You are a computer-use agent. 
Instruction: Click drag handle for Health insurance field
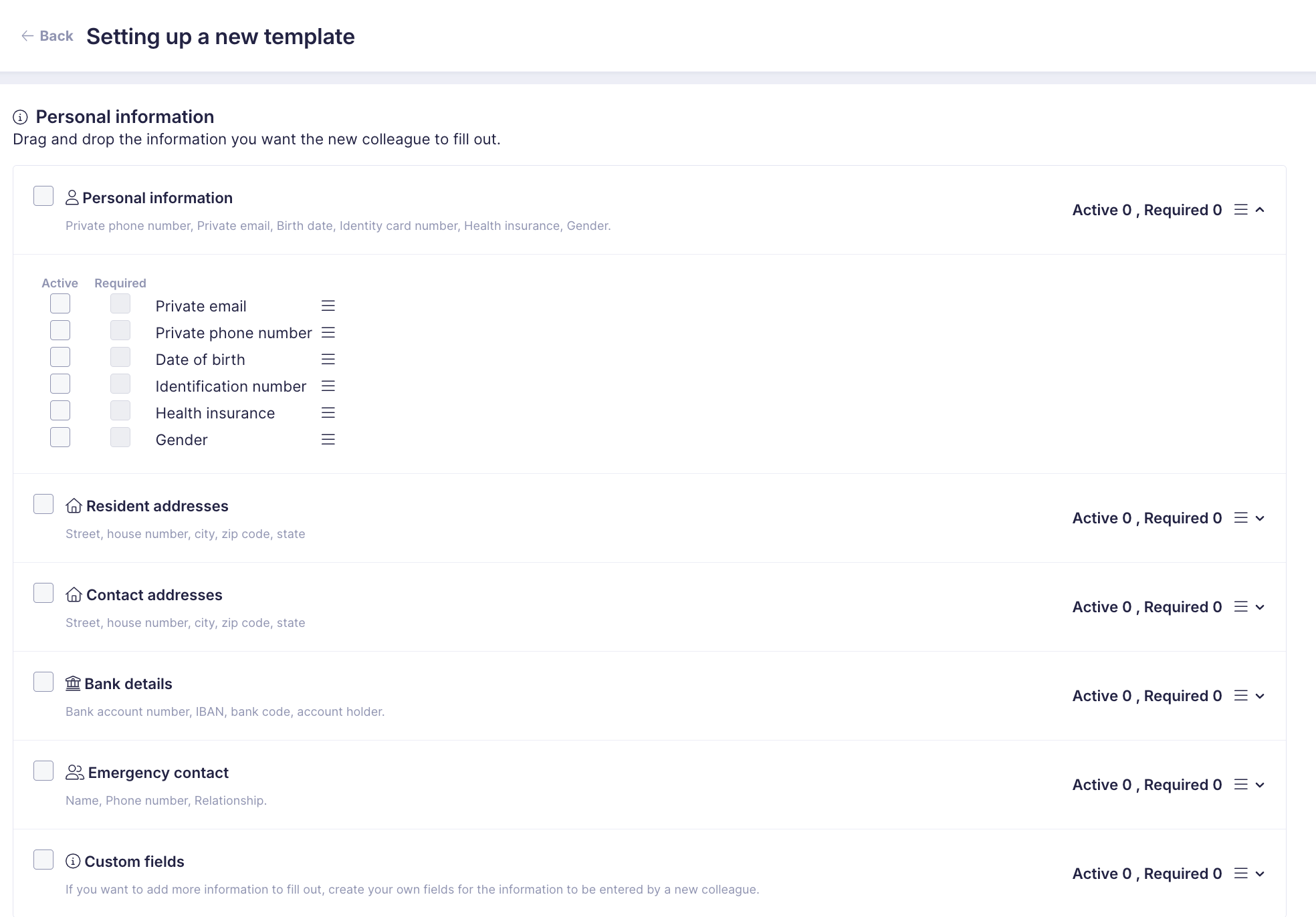pos(328,413)
